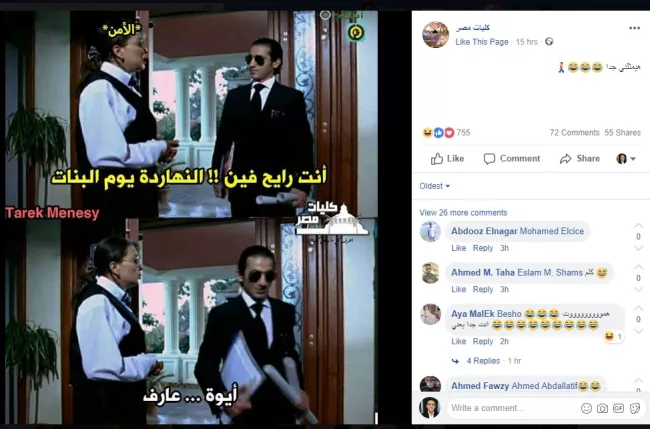Click Like This Page link
The image size is (650, 429).
482,42
